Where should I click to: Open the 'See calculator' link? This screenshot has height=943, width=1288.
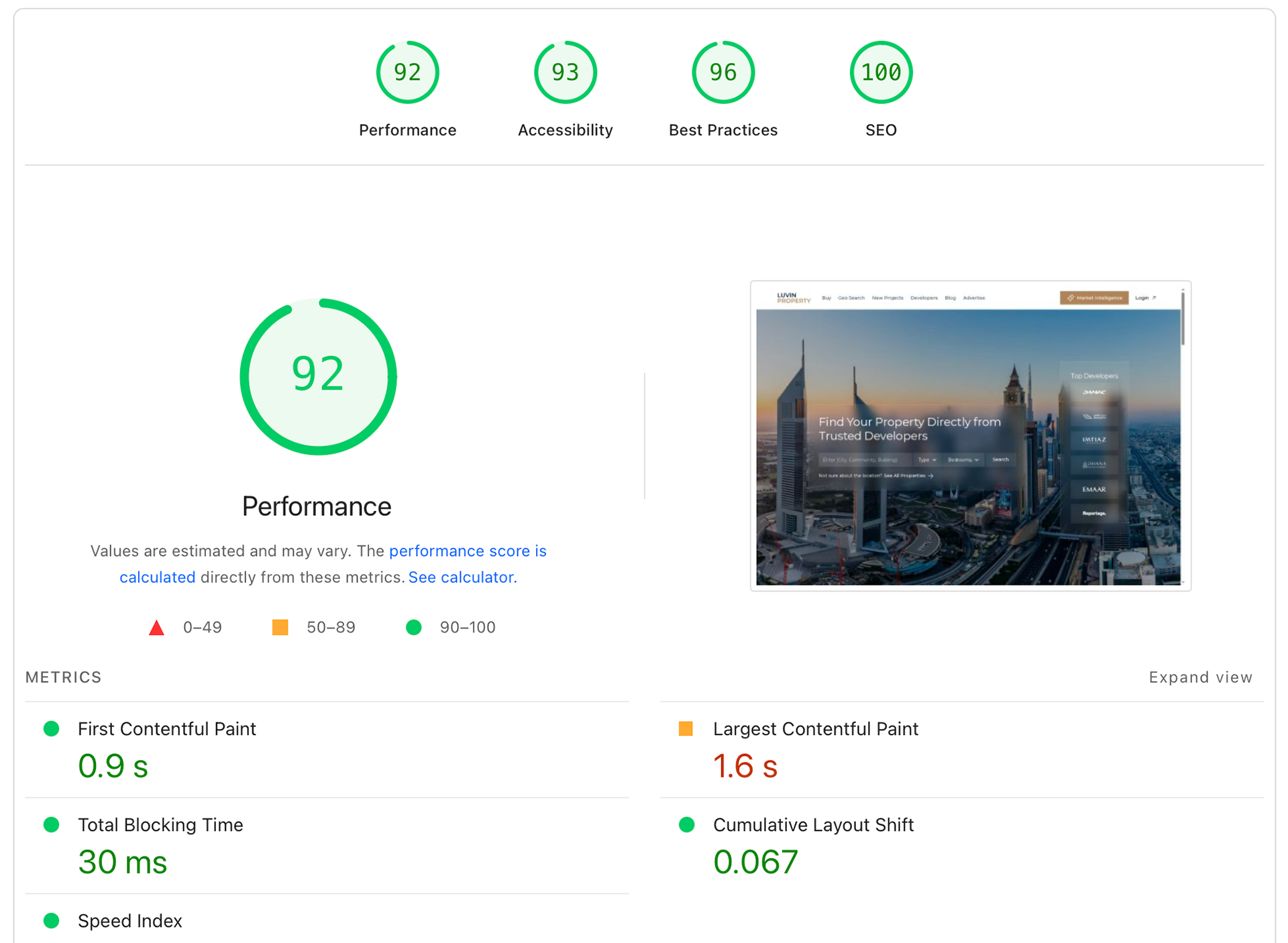click(x=462, y=577)
